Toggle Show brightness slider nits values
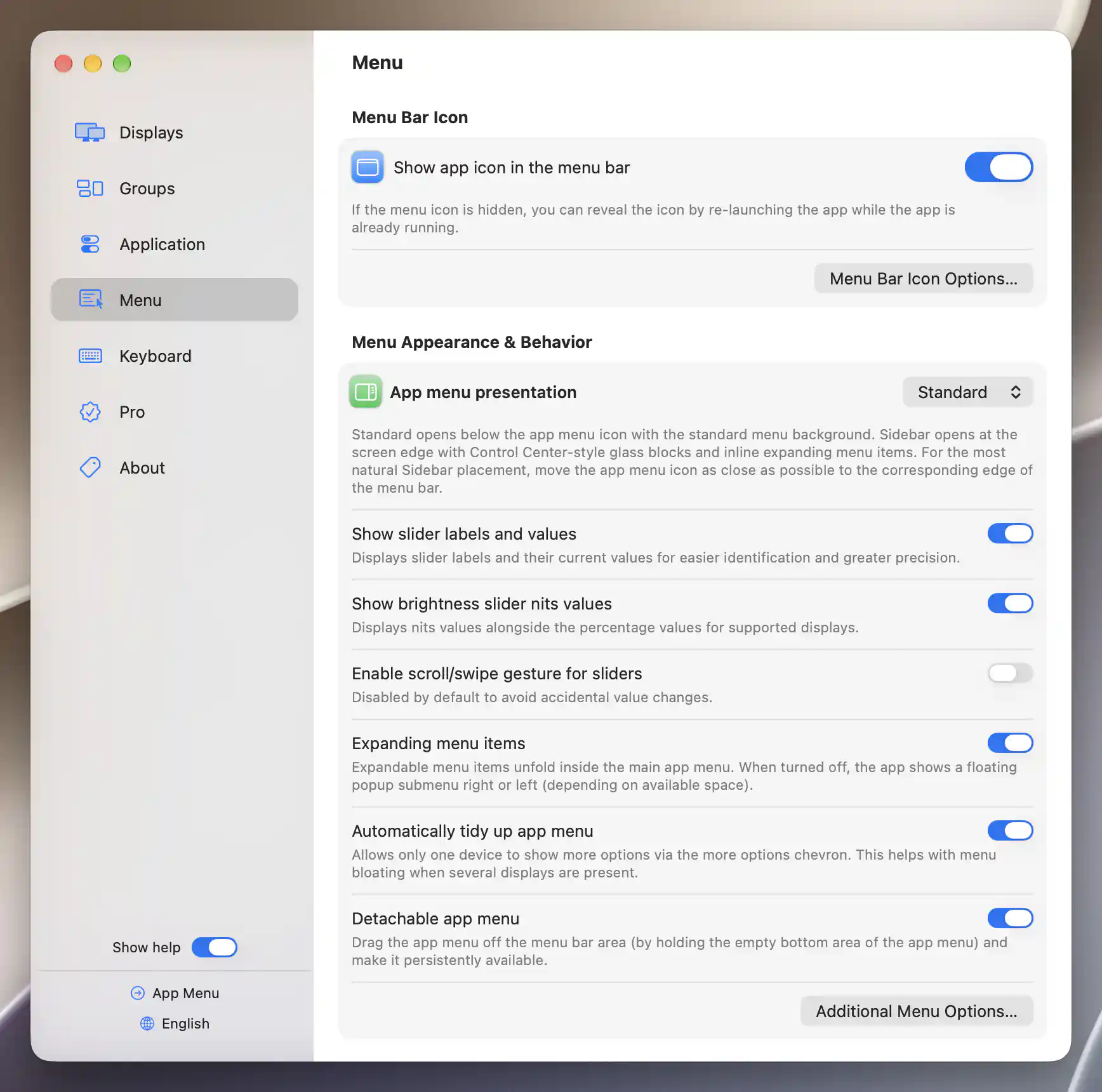Image resolution: width=1102 pixels, height=1092 pixels. [x=1010, y=603]
